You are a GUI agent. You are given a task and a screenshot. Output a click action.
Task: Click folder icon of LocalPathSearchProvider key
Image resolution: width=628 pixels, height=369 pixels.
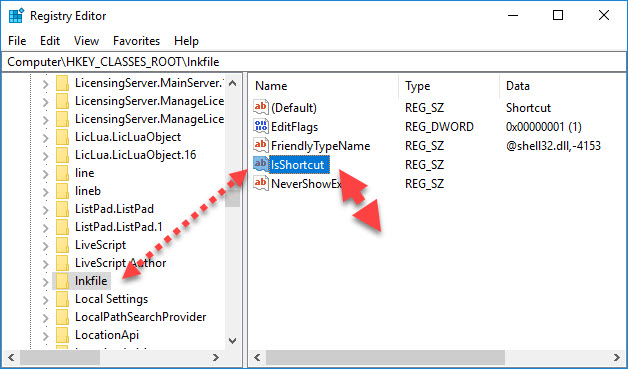click(x=62, y=317)
